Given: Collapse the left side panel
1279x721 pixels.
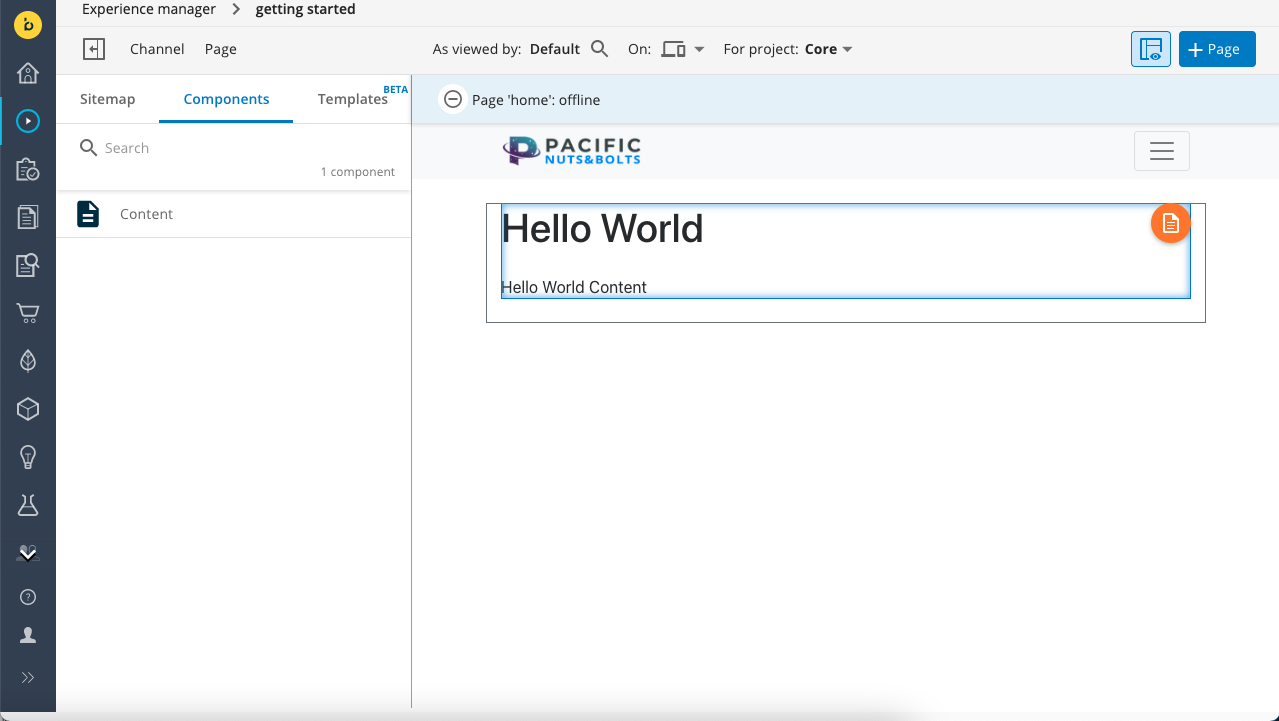Looking at the screenshot, I should click(x=94, y=49).
